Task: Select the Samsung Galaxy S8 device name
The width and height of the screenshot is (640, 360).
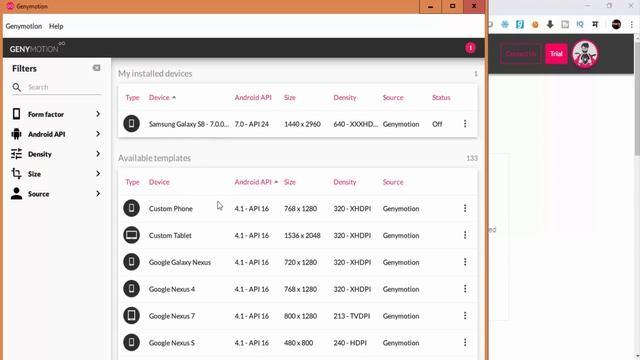Action: tap(189, 124)
